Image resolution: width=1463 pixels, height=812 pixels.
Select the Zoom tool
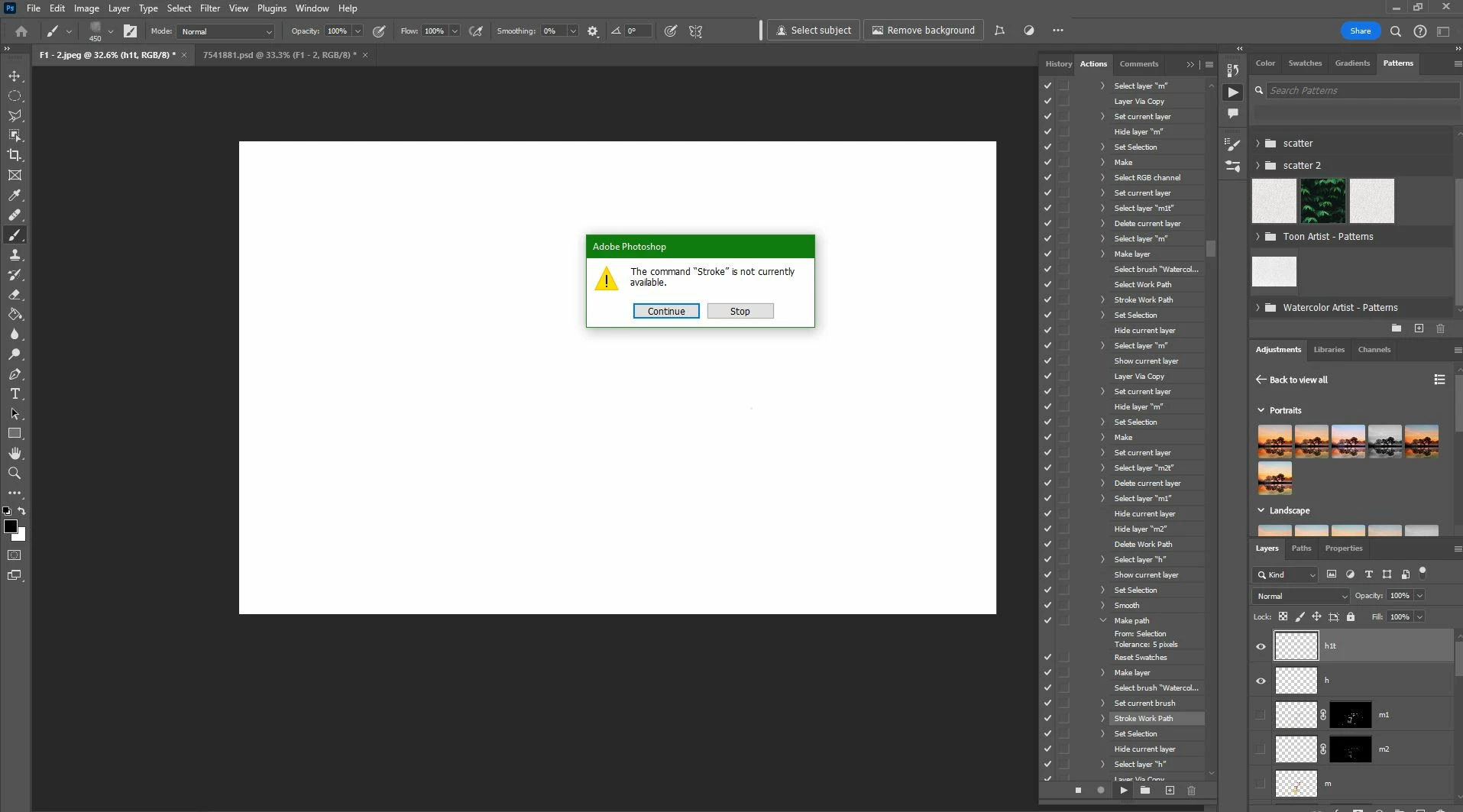click(15, 474)
